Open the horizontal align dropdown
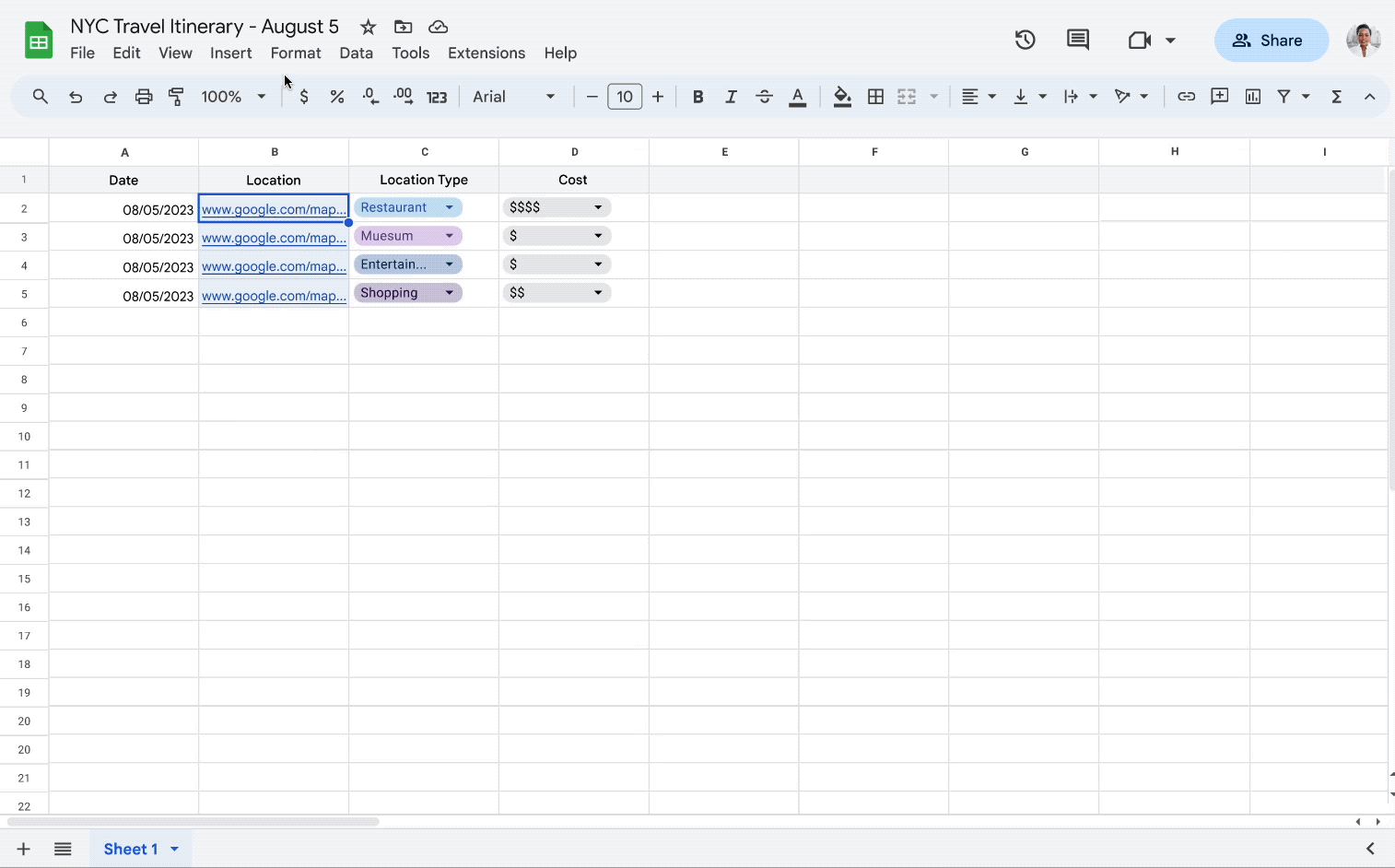The width and height of the screenshot is (1395, 868). tap(979, 97)
